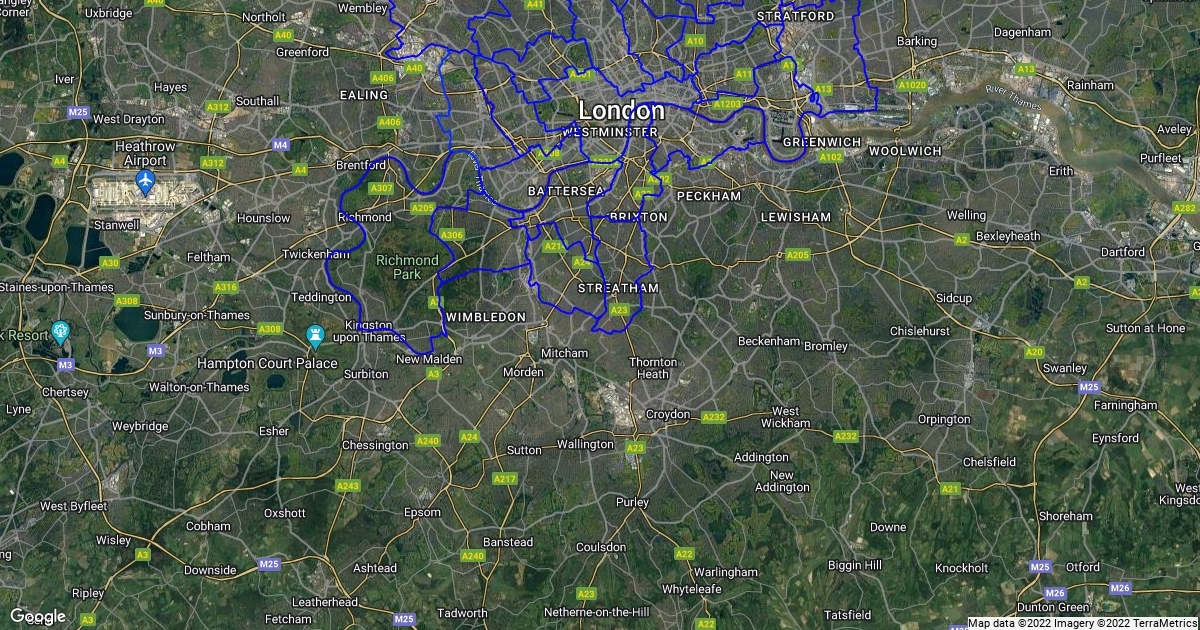The width and height of the screenshot is (1200, 630).
Task: Click the A232 road shield near Croydon
Action: click(713, 416)
